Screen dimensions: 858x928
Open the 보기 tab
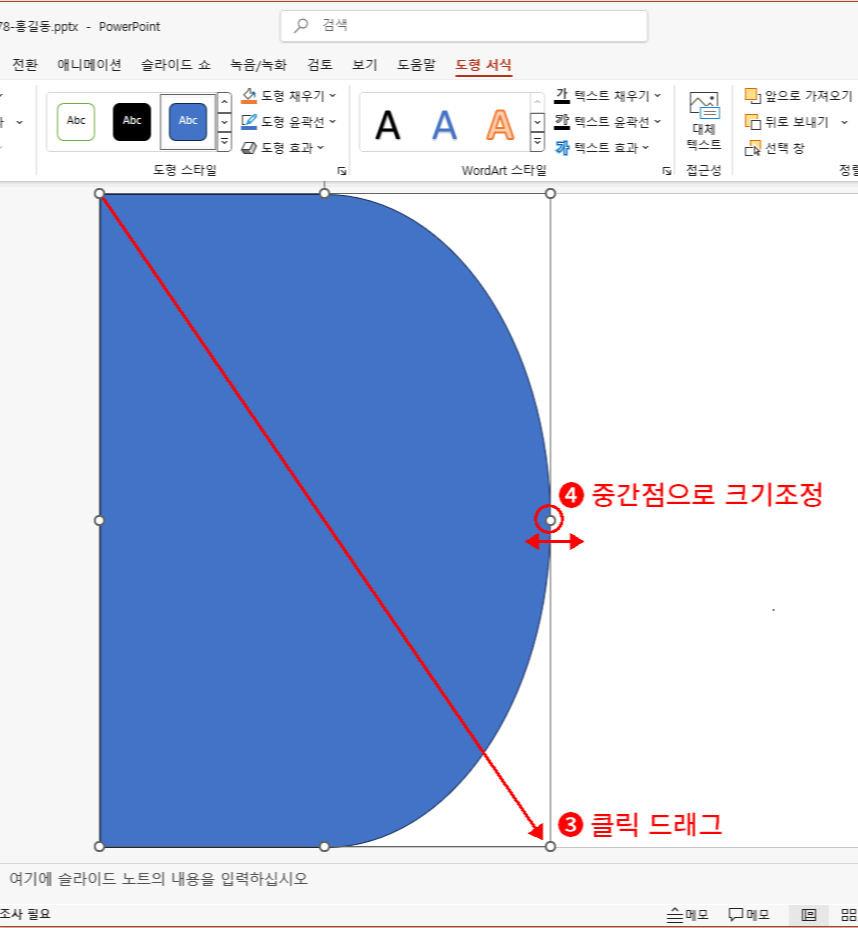[x=365, y=65]
